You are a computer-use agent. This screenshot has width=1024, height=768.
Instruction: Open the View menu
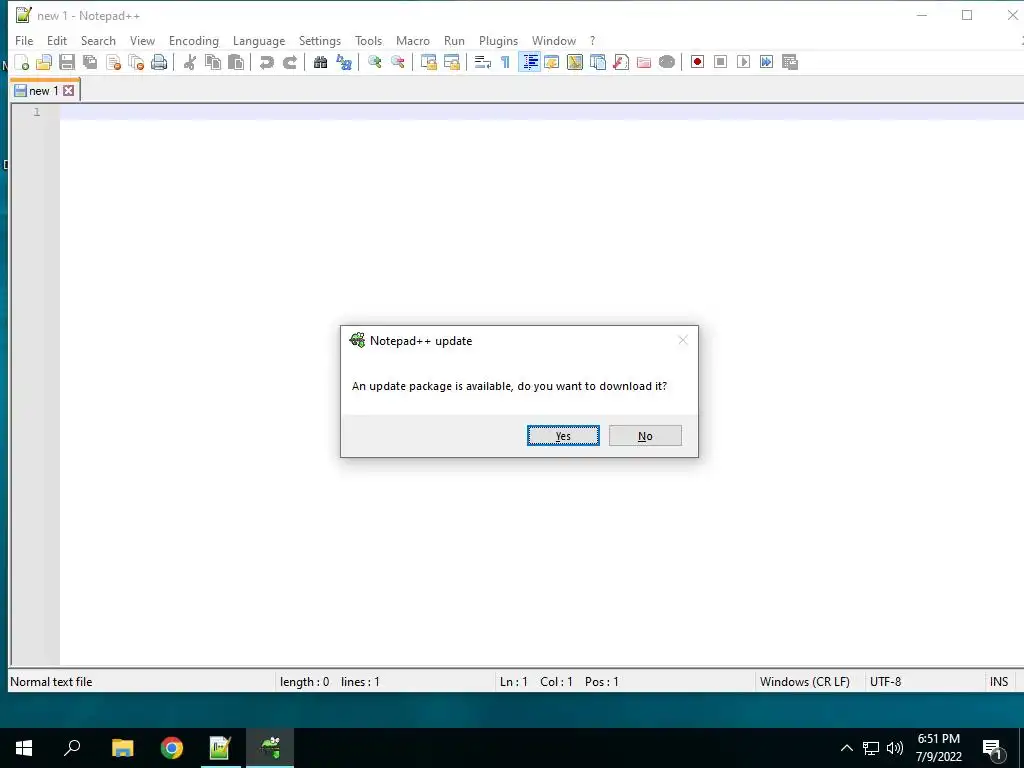coord(142,40)
